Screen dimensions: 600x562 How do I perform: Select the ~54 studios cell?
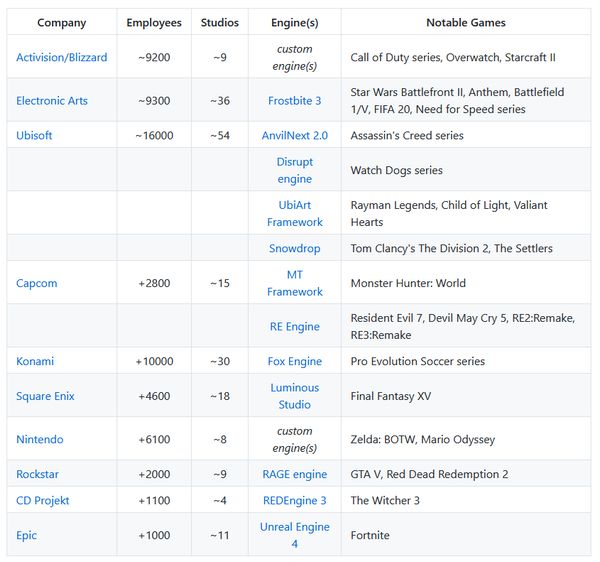tap(220, 135)
